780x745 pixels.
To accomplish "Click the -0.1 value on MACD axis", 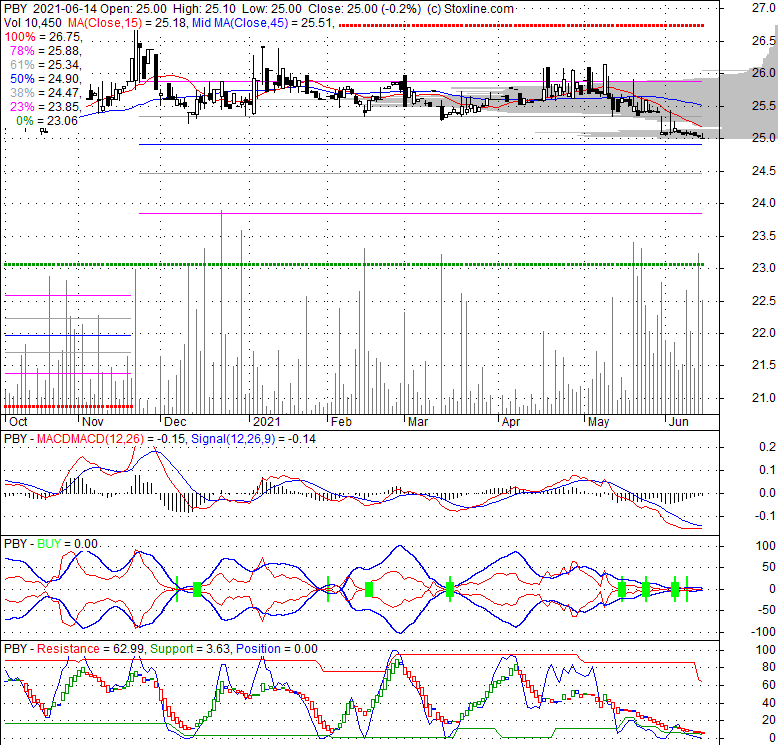I will click(766, 516).
